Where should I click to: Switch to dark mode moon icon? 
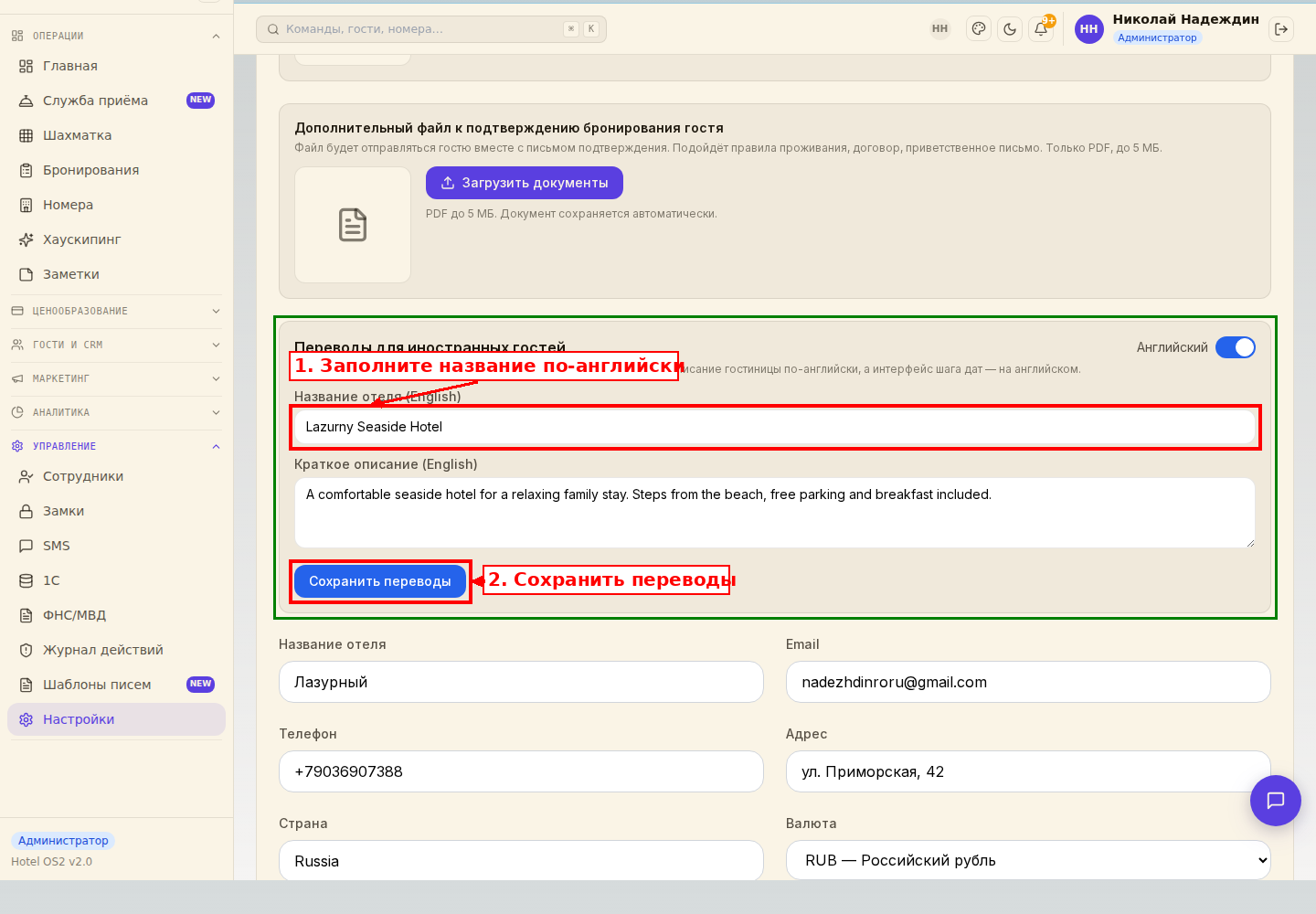click(1010, 29)
